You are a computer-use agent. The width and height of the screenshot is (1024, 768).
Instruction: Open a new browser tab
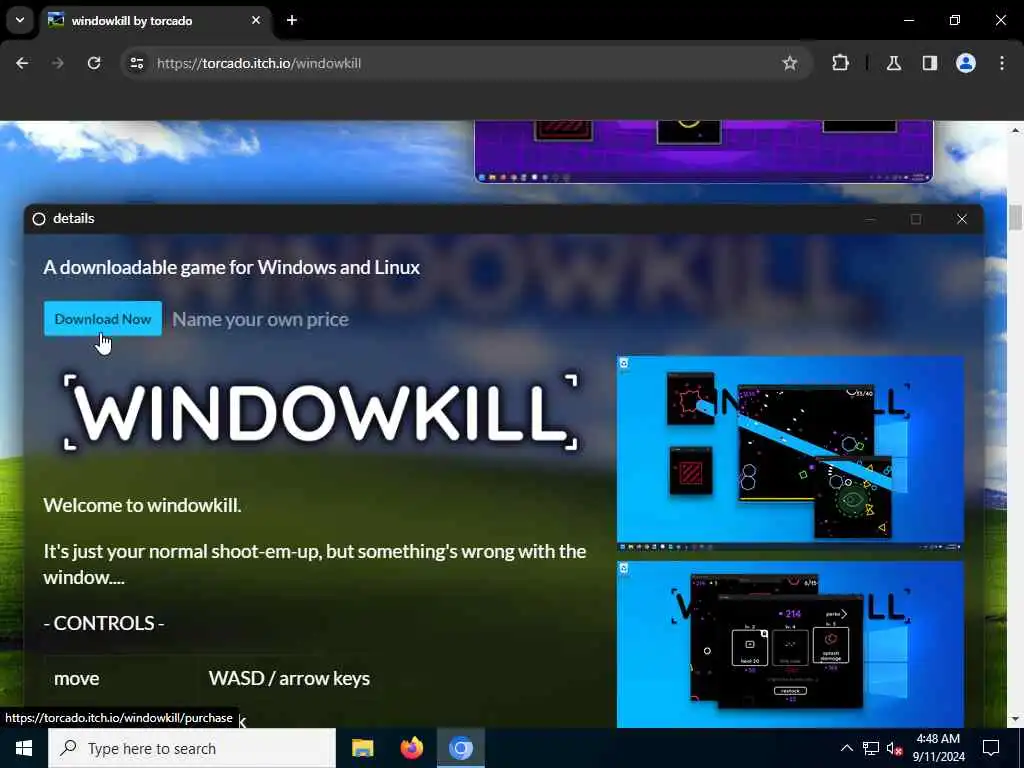[292, 20]
